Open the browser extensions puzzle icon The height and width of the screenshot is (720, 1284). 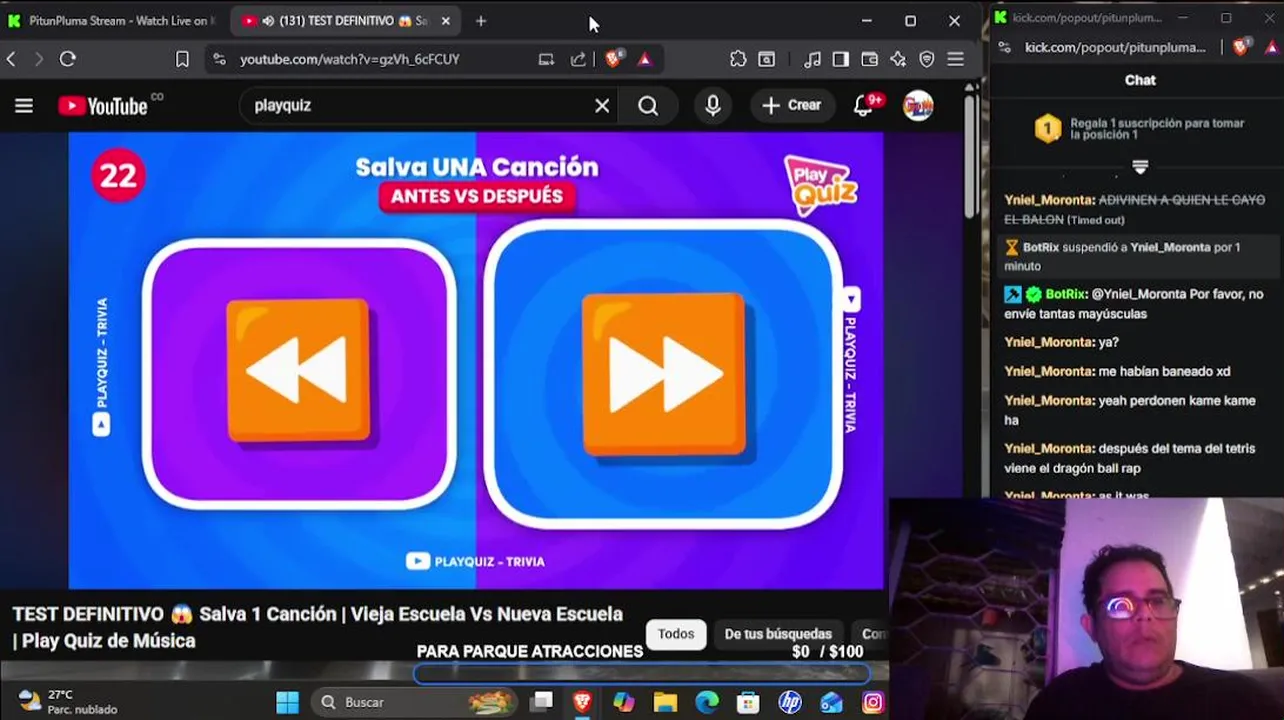738,59
